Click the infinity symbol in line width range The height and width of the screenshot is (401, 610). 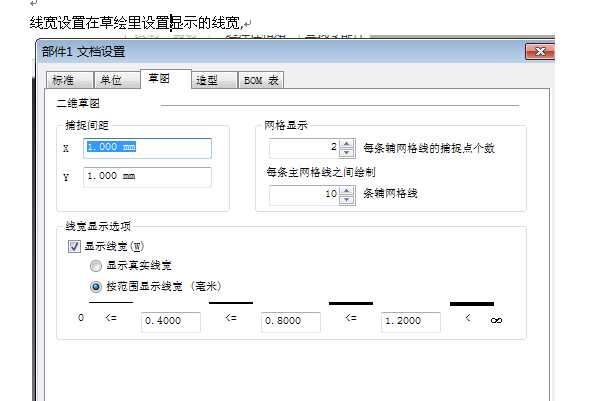[x=496, y=320]
